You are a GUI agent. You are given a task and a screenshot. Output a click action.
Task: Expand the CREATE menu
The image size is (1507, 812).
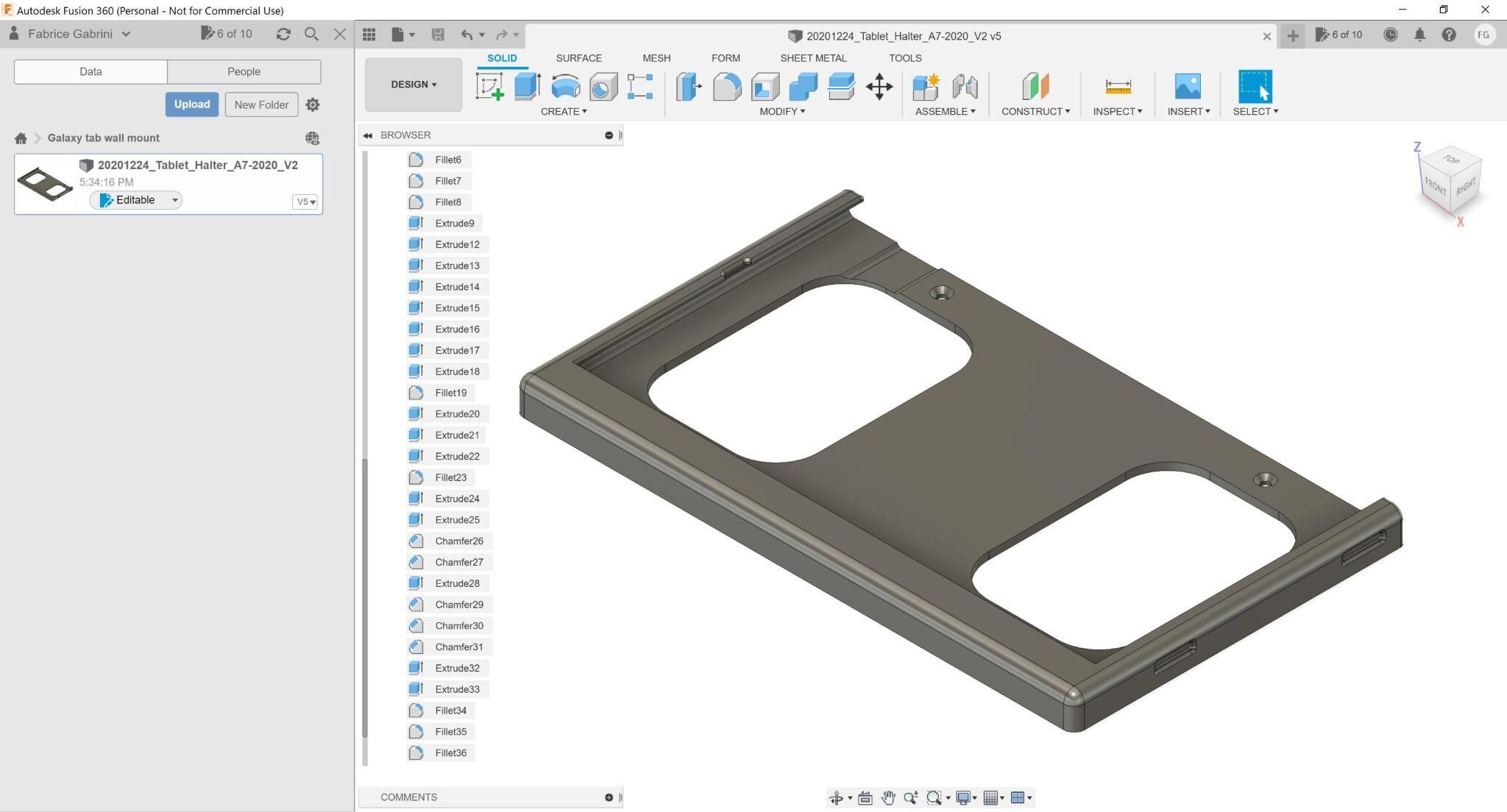[x=564, y=112]
